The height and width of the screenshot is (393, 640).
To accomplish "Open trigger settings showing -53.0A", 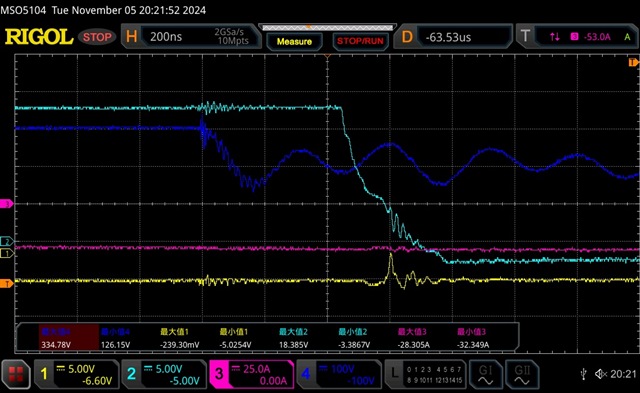I will point(577,37).
